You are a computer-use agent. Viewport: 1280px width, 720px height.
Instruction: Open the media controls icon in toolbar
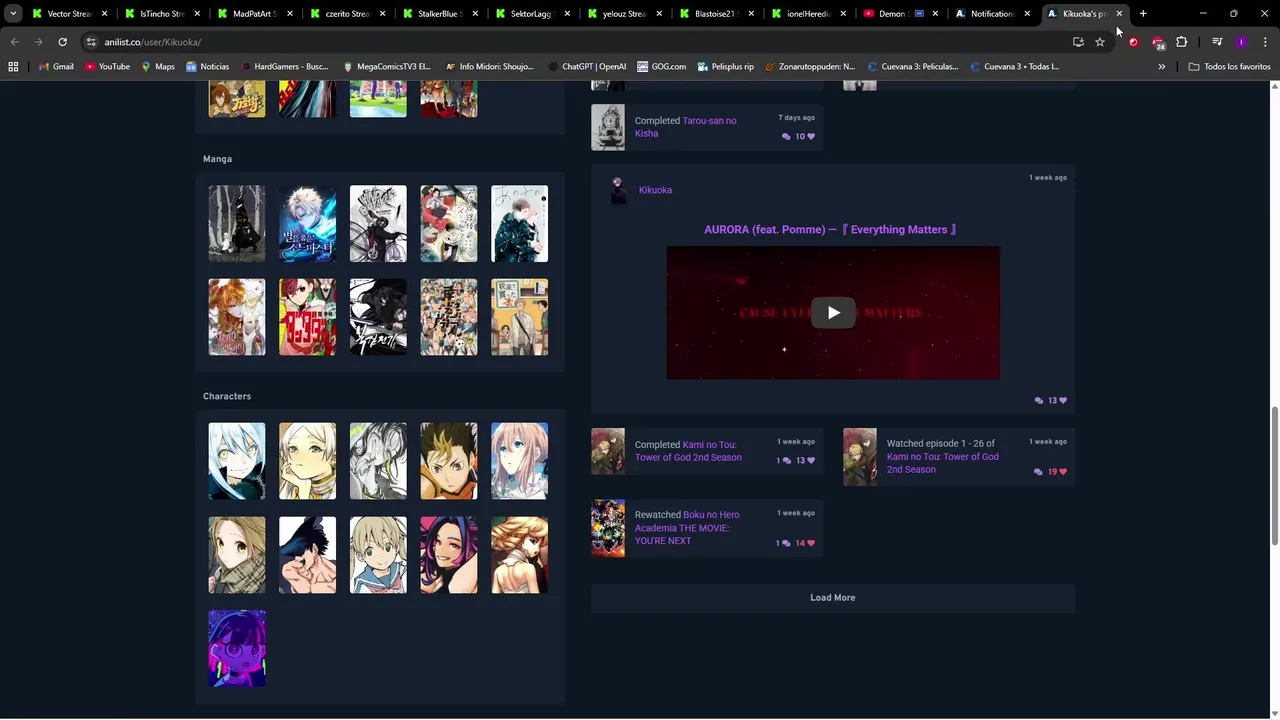point(1217,42)
